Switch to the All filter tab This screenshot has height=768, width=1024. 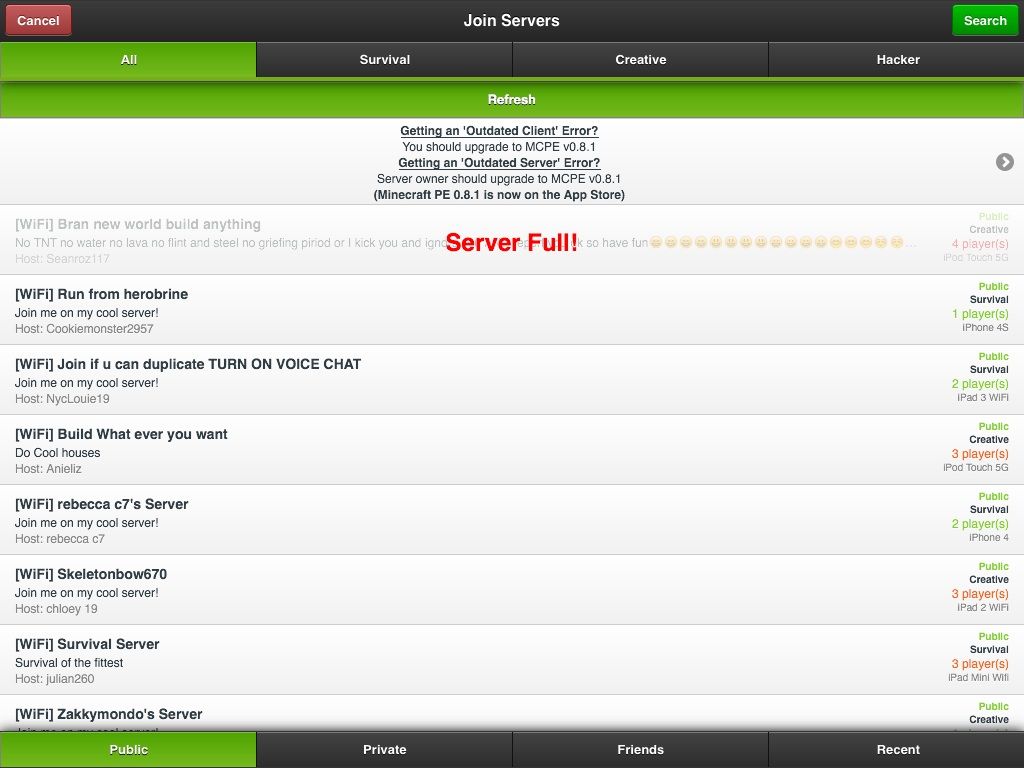click(128, 59)
